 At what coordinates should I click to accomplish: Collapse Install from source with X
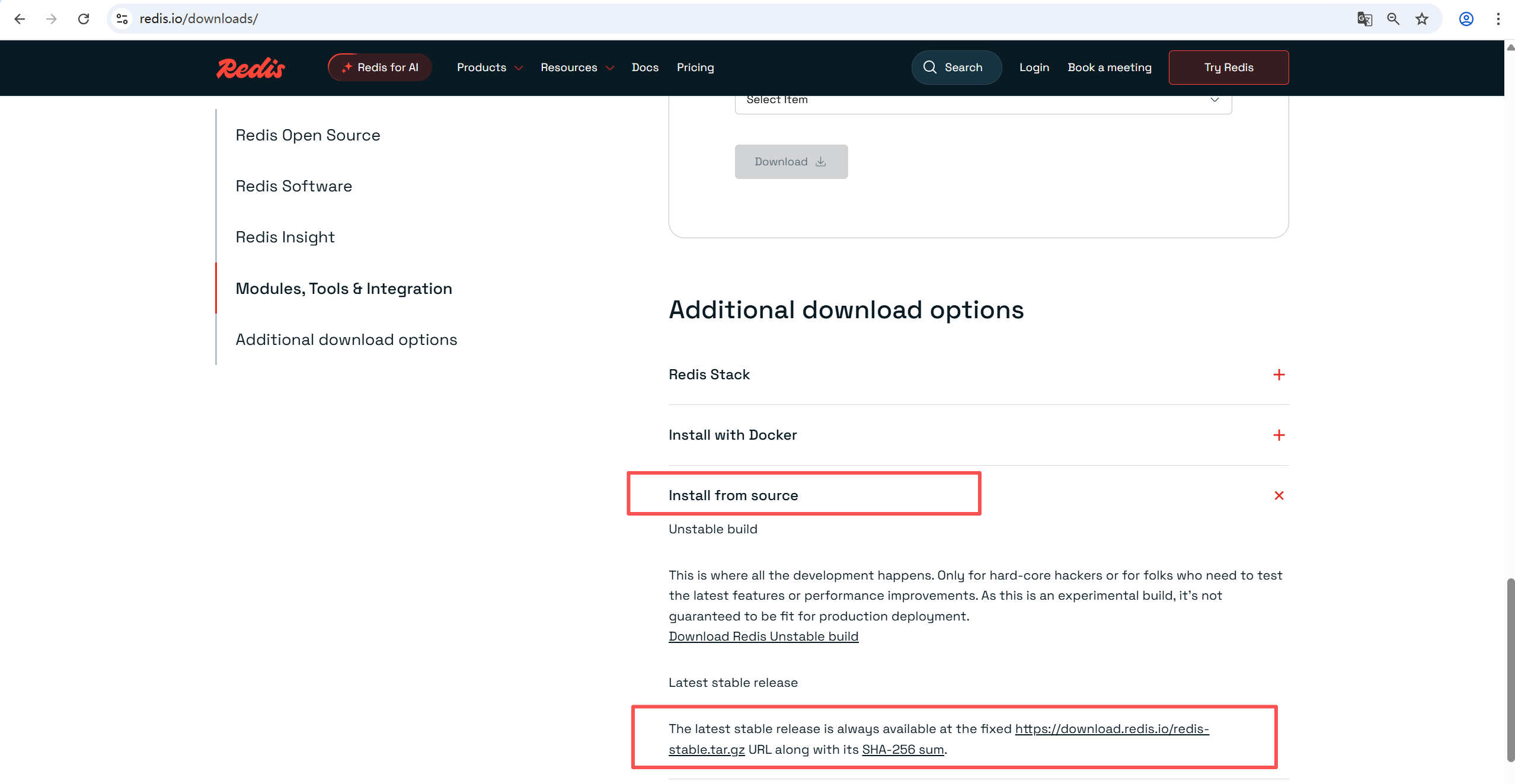(1279, 495)
